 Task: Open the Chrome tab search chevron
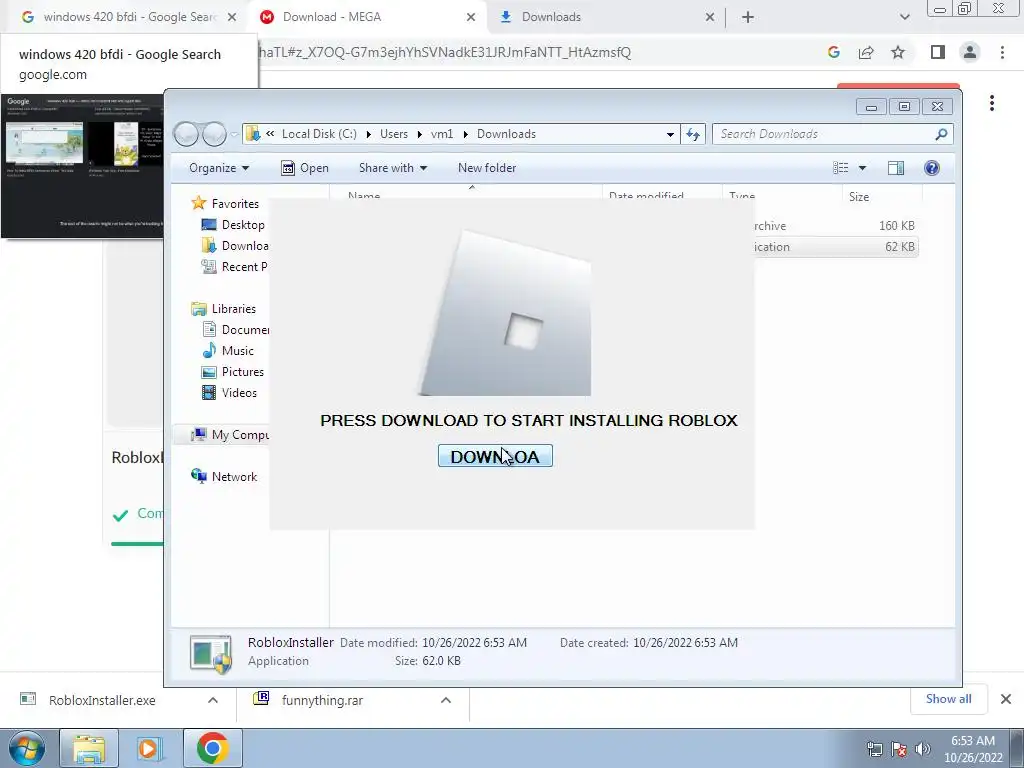point(904,17)
